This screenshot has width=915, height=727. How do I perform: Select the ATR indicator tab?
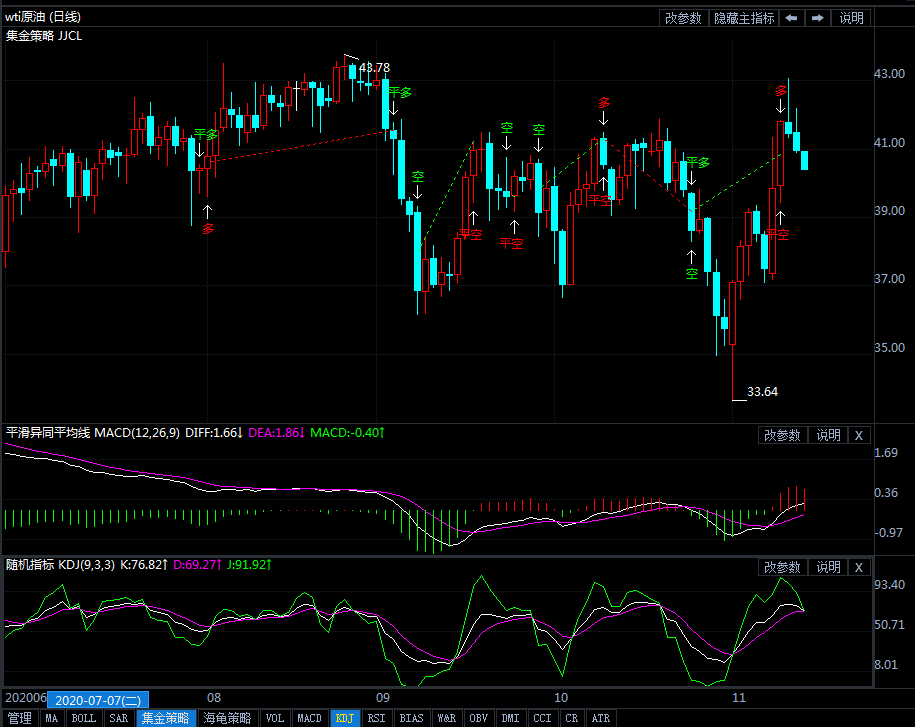click(x=600, y=718)
